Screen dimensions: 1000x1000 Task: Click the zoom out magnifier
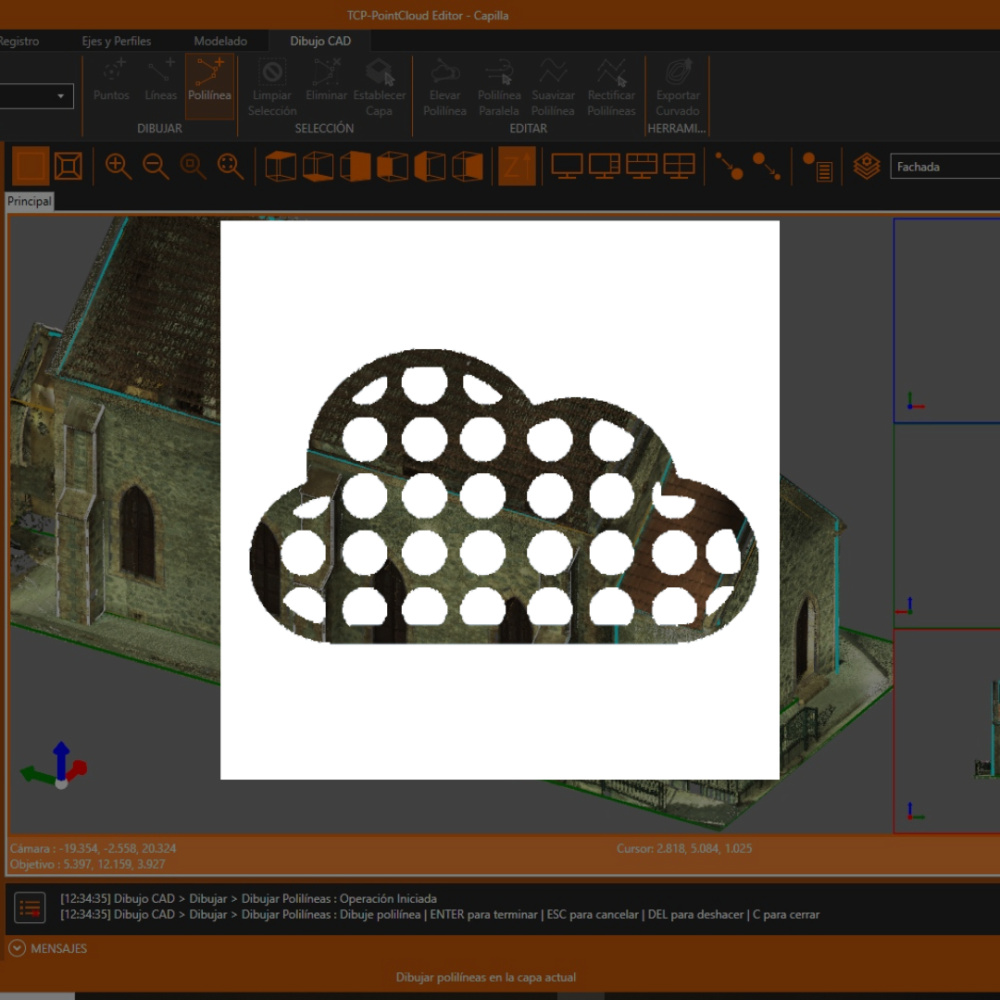156,166
